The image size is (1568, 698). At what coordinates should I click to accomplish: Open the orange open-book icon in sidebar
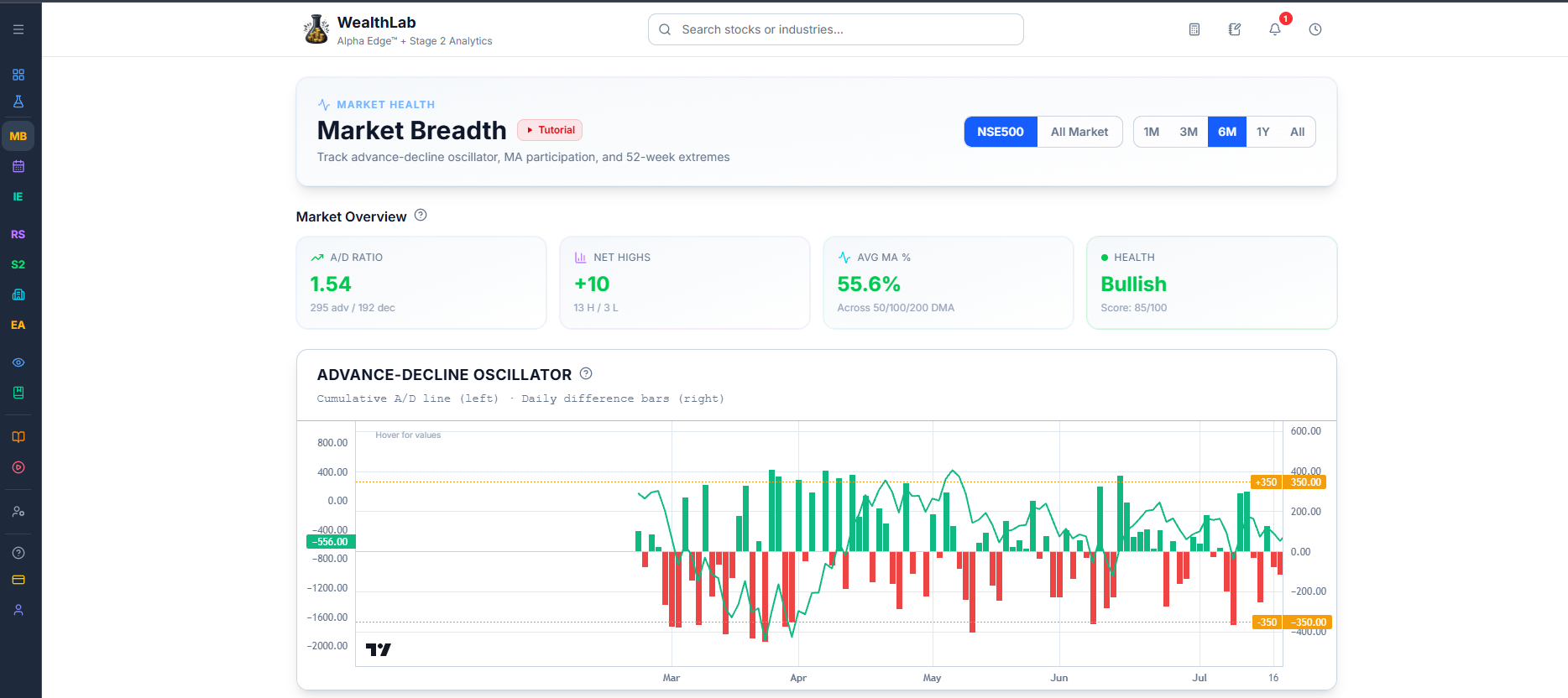coord(18,437)
